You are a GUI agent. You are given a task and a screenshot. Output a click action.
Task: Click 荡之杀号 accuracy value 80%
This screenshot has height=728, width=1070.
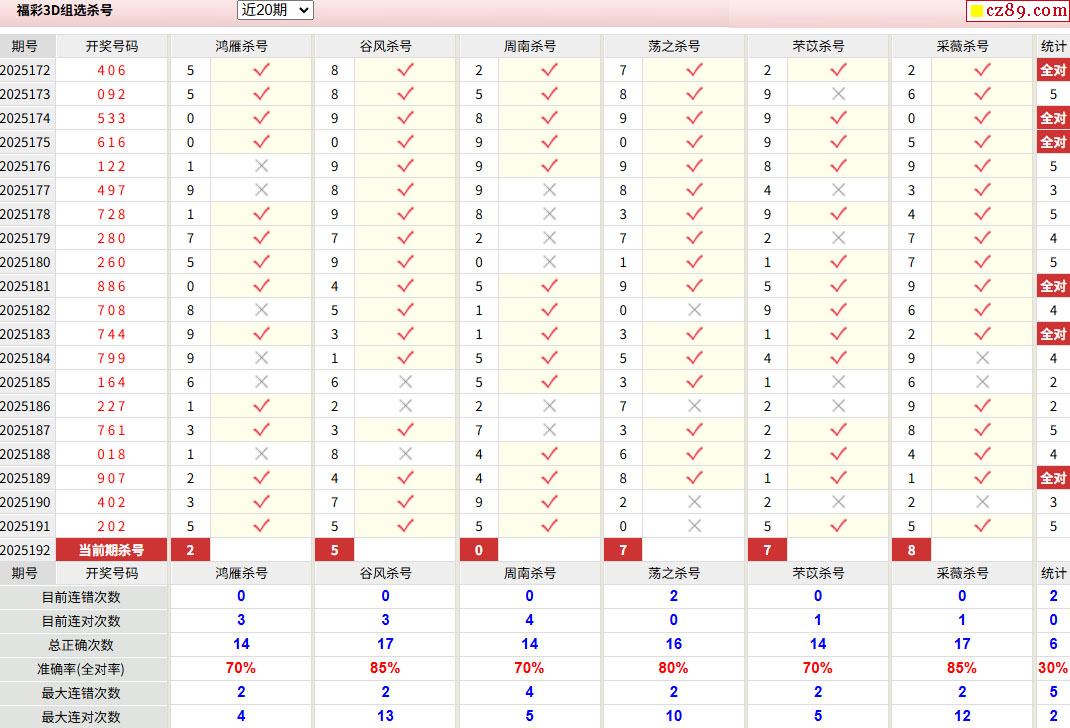click(674, 668)
